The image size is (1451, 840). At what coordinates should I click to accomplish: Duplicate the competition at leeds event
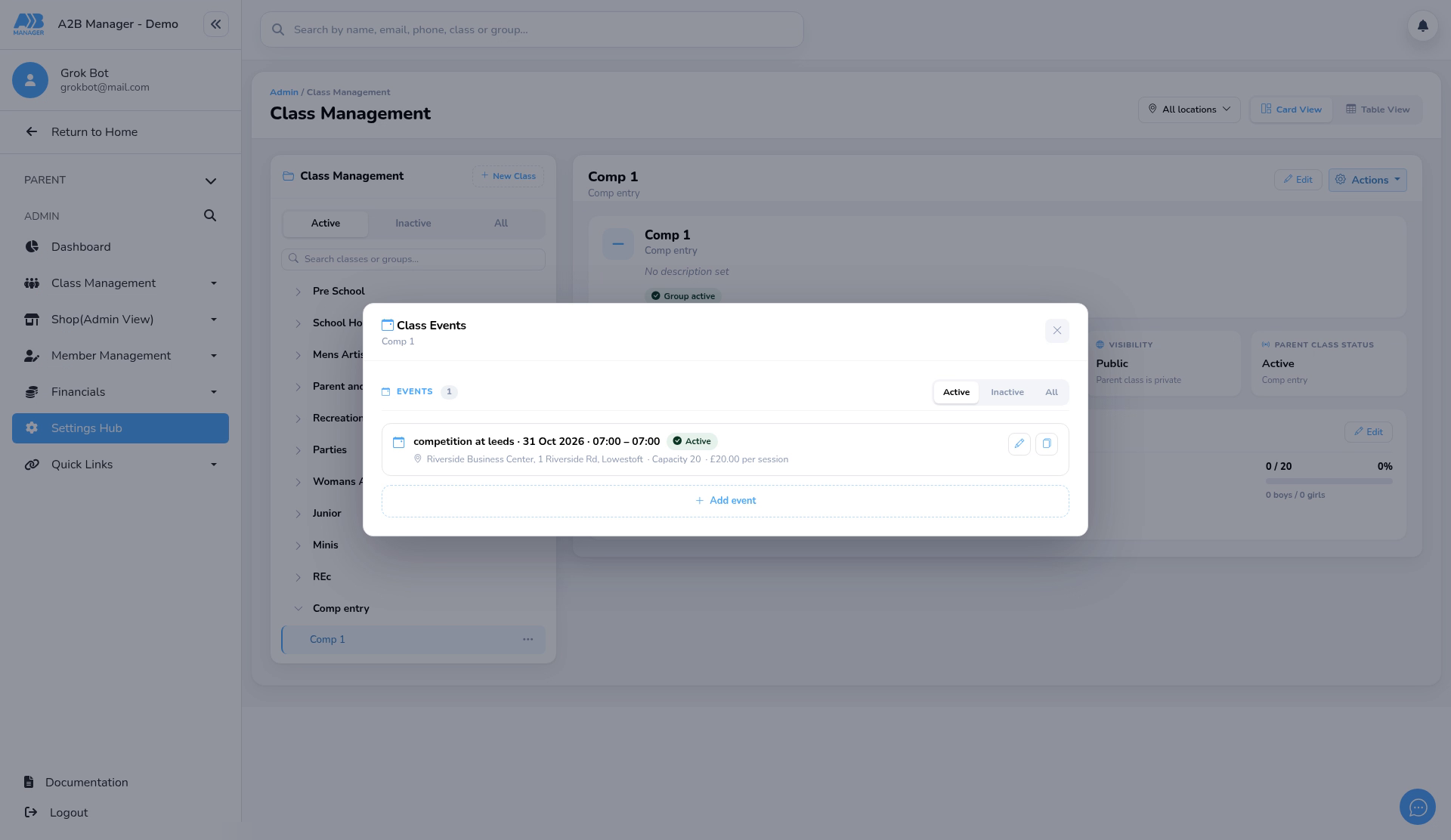(x=1046, y=443)
